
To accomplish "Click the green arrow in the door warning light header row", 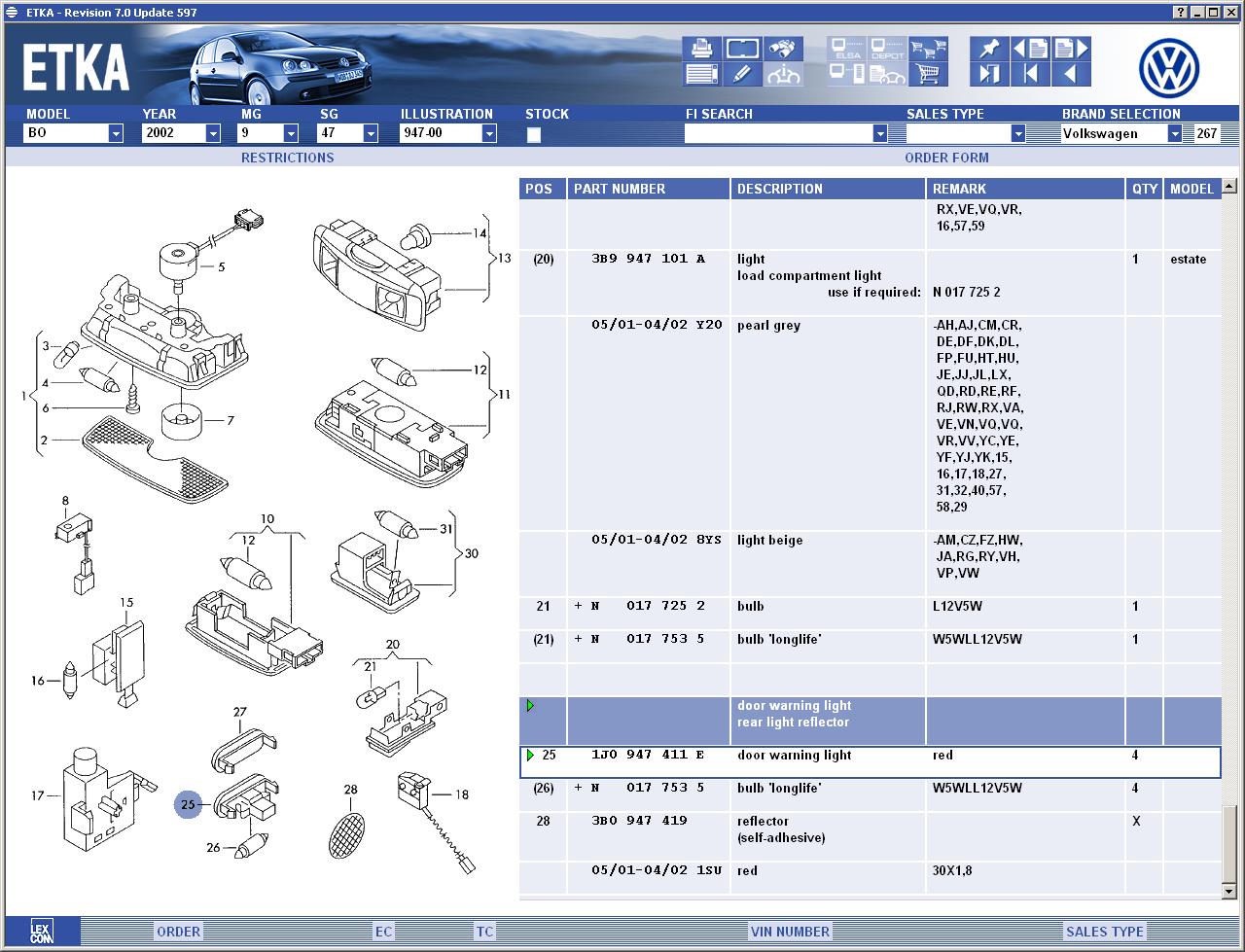I will pyautogui.click(x=530, y=706).
